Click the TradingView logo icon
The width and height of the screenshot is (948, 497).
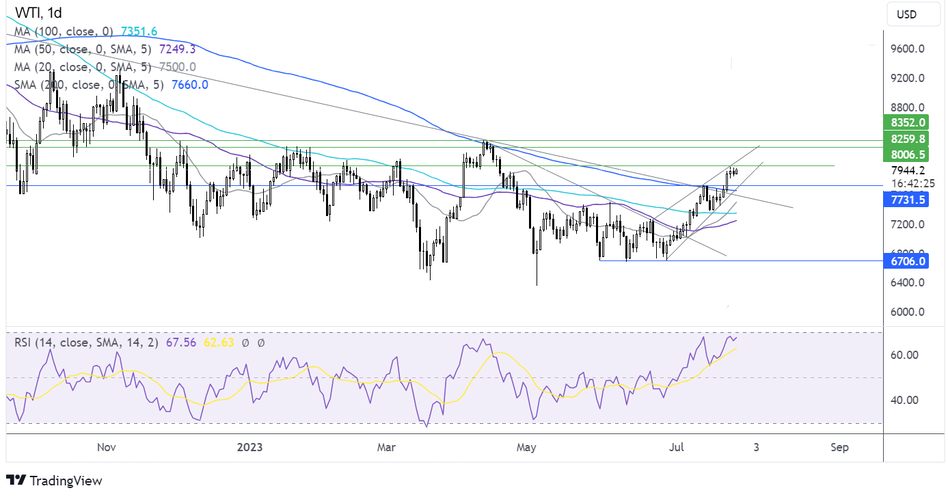19,480
